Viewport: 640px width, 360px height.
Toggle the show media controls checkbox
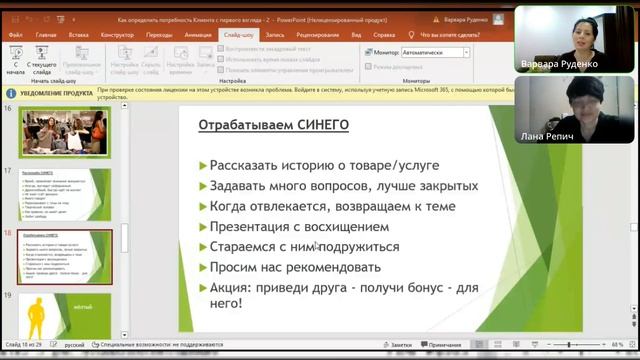click(x=221, y=70)
